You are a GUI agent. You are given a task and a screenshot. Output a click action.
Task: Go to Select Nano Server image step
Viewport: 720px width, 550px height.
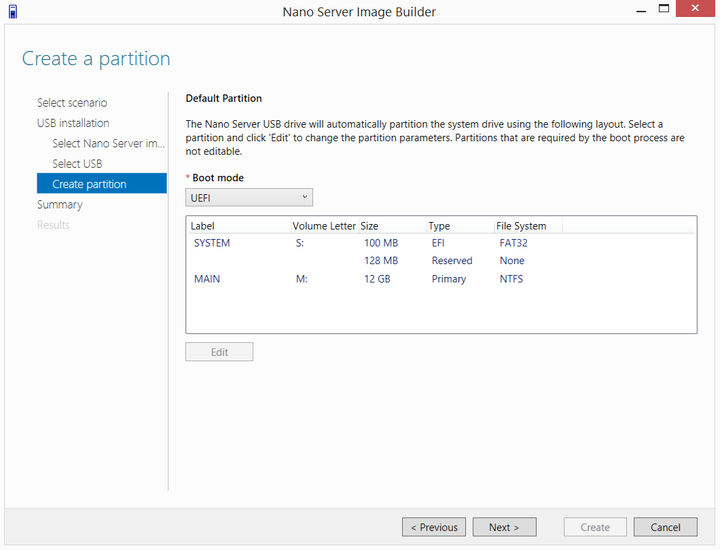(x=108, y=143)
